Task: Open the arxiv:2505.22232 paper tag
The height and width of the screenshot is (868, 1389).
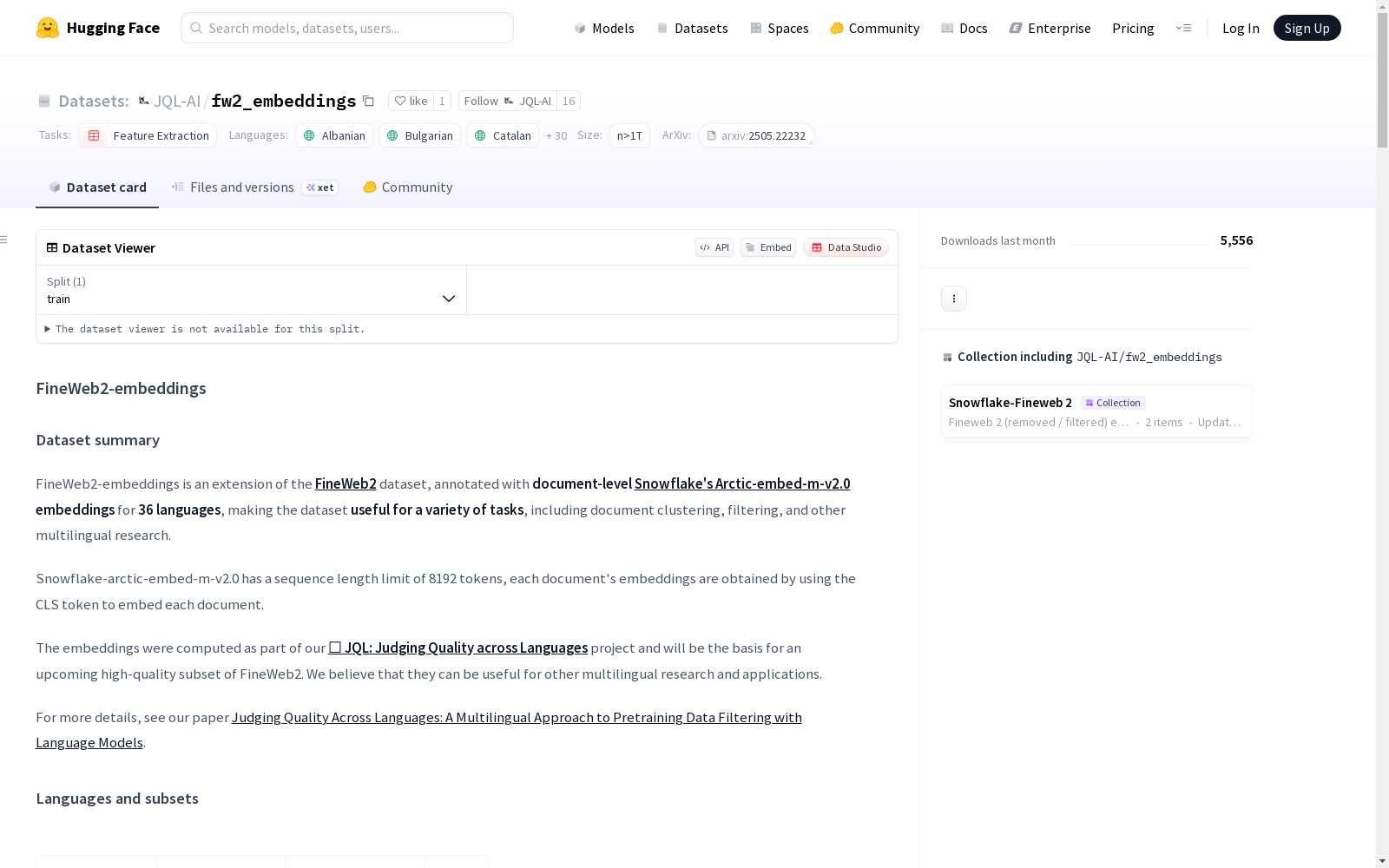Action: [756, 135]
